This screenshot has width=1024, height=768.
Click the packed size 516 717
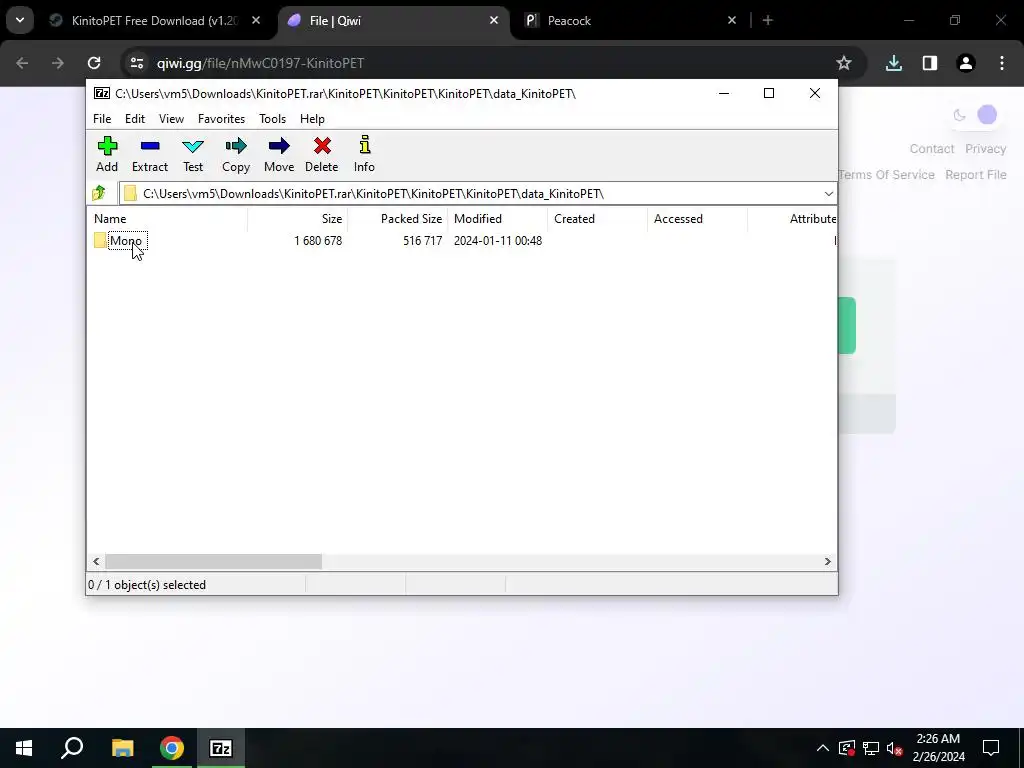pyautogui.click(x=423, y=240)
